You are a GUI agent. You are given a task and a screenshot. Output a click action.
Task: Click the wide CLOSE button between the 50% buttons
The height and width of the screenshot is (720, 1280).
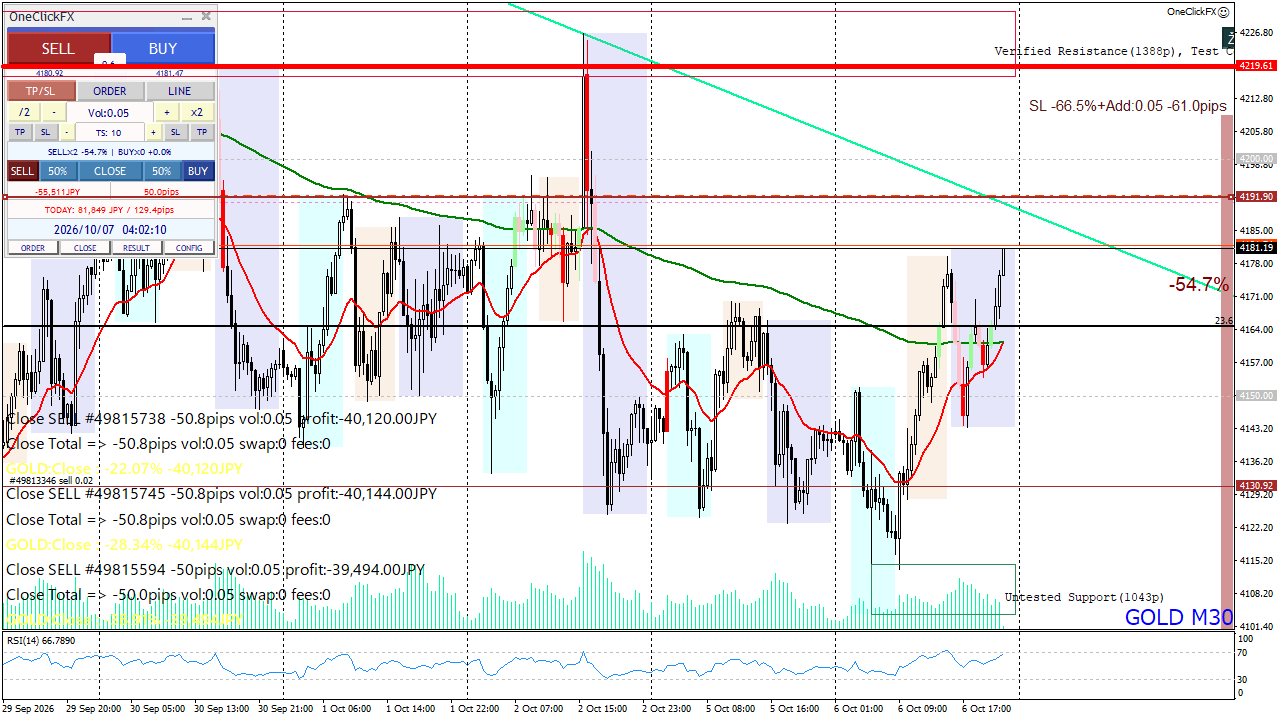tap(110, 171)
